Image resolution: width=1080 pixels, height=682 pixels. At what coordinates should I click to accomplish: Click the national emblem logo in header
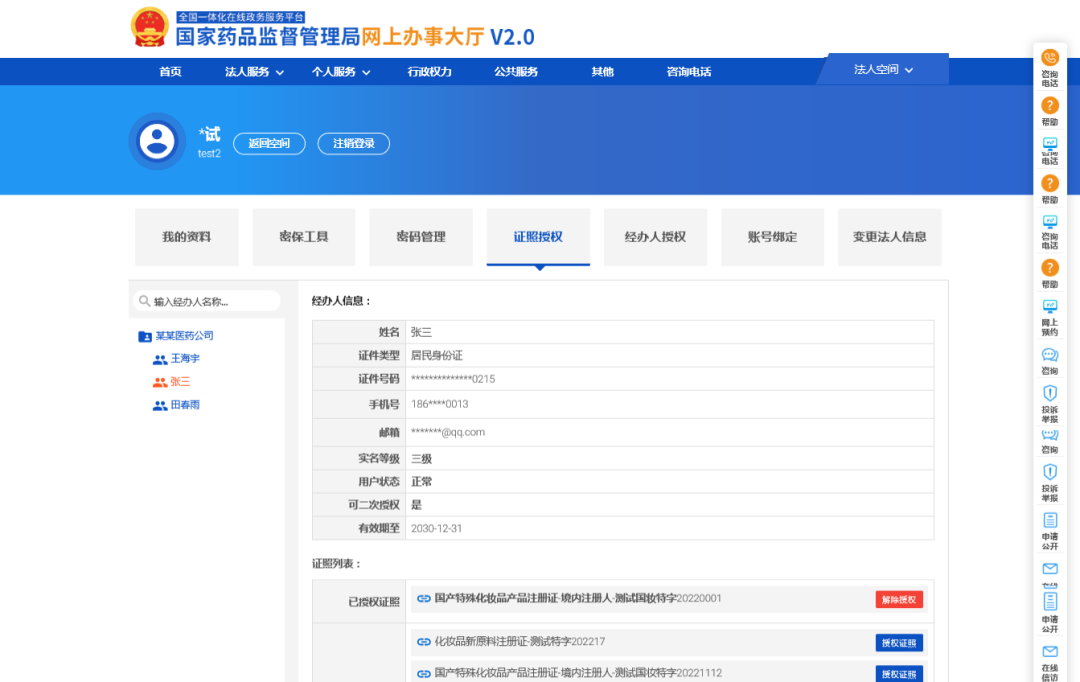[x=150, y=27]
